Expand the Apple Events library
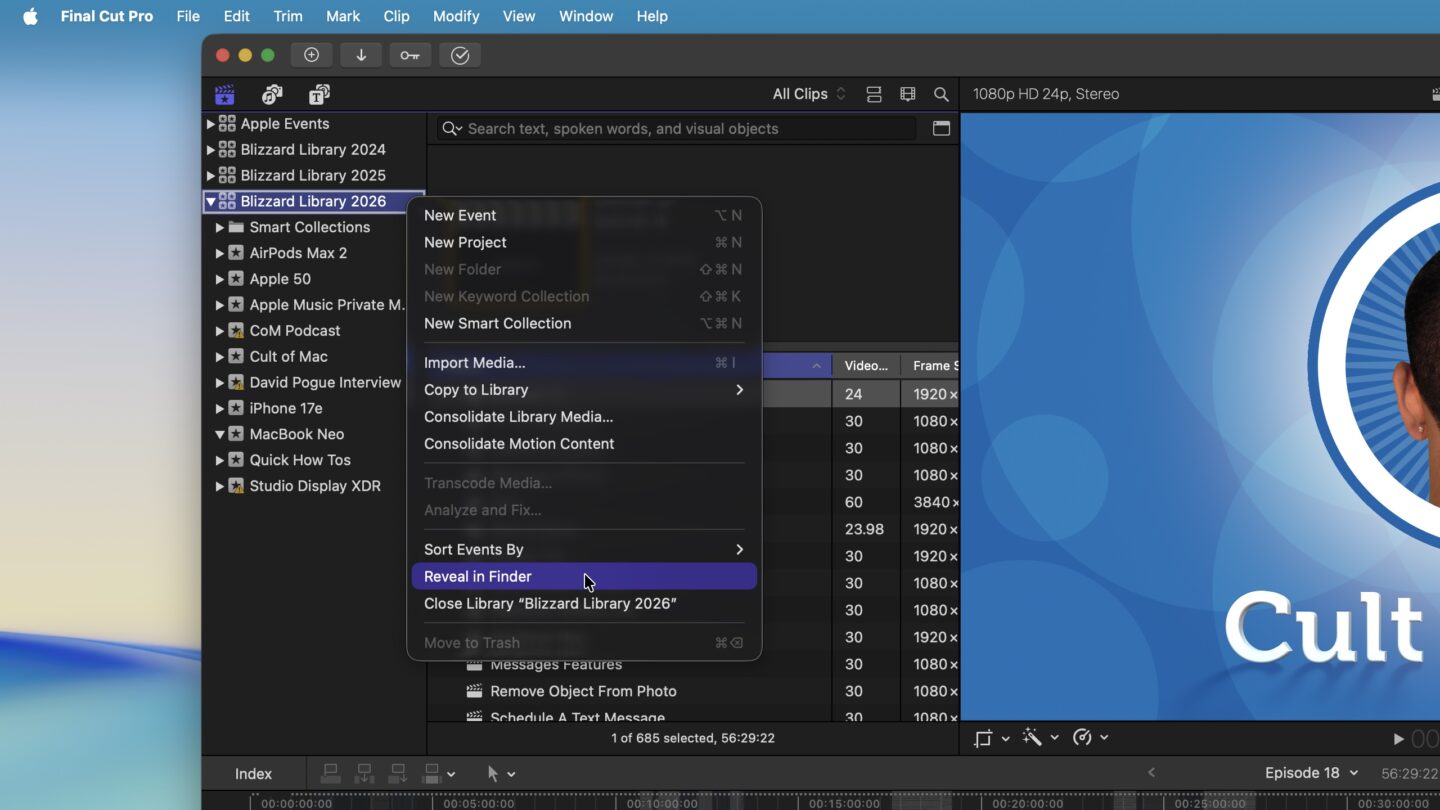1440x810 pixels. (x=211, y=124)
